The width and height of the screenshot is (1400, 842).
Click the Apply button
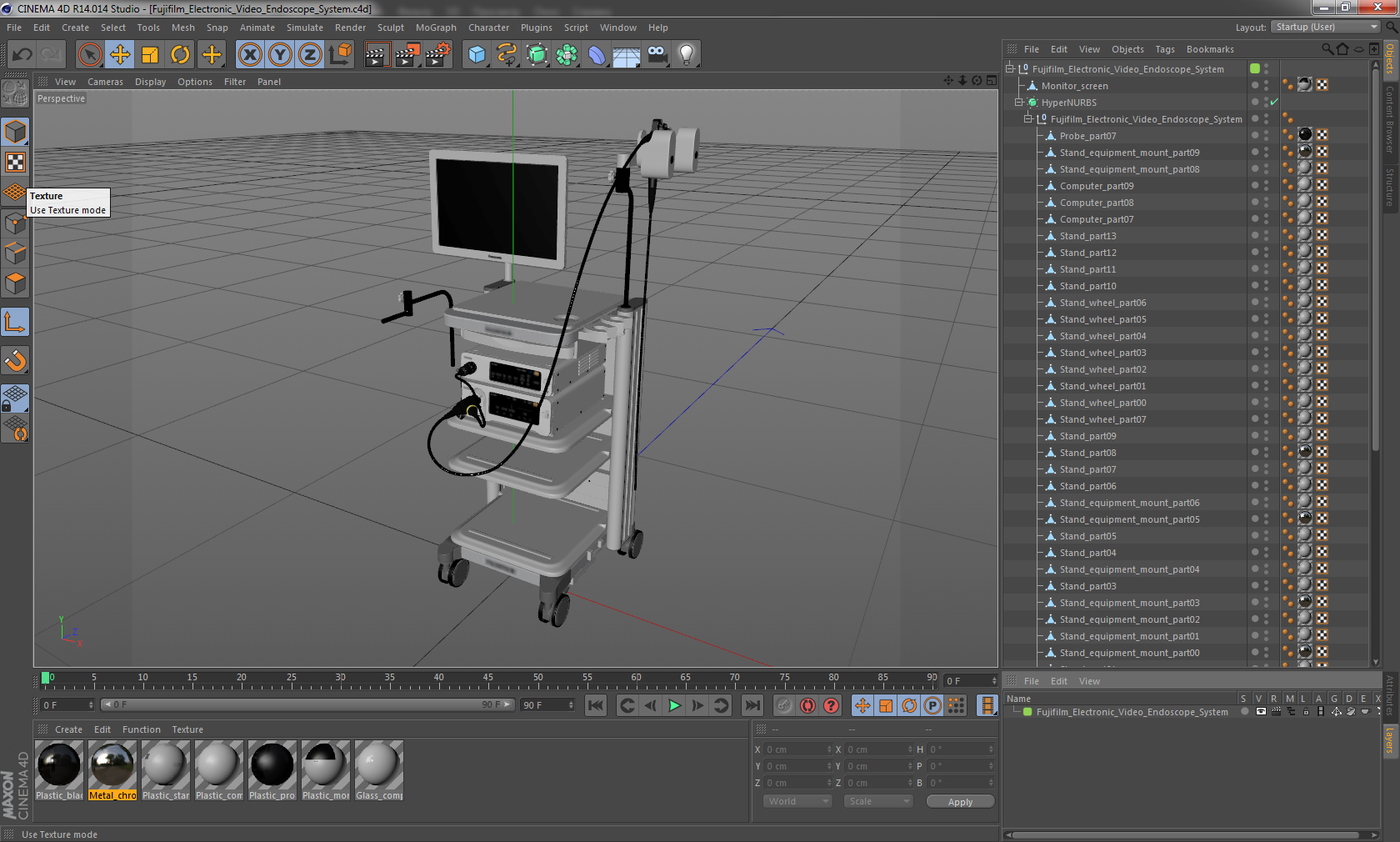pos(960,801)
